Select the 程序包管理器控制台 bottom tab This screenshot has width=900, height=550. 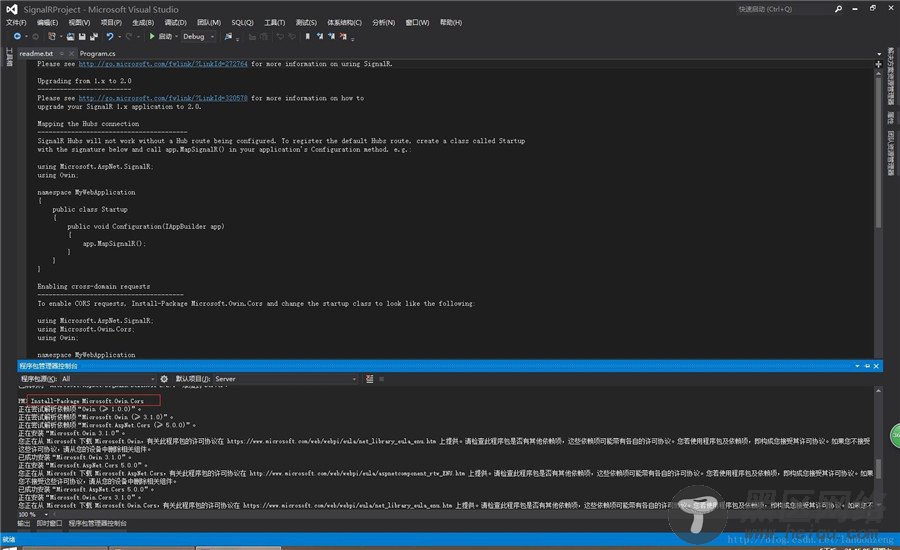[98, 523]
